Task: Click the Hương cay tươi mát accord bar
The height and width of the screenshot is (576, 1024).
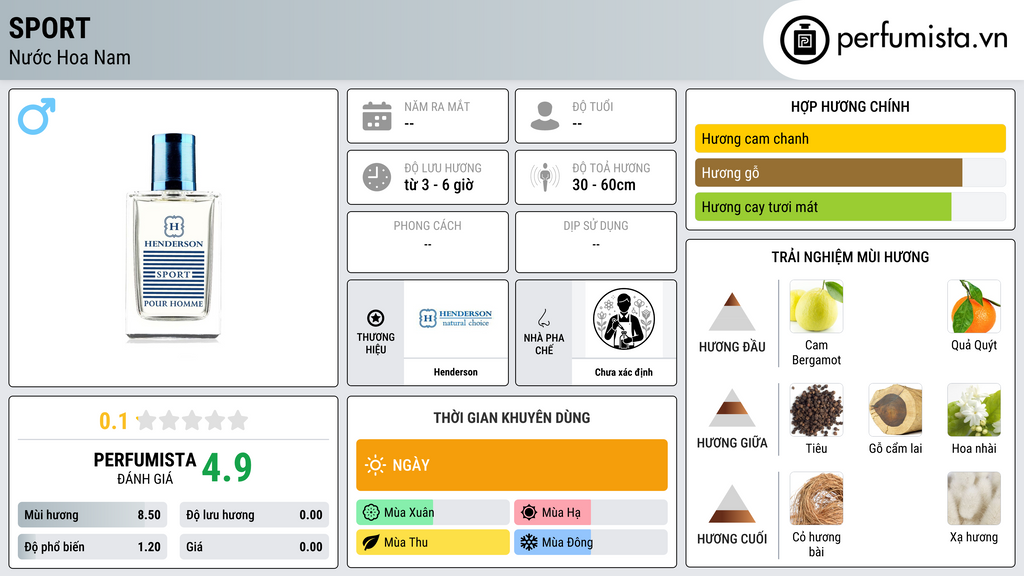Action: (x=850, y=206)
